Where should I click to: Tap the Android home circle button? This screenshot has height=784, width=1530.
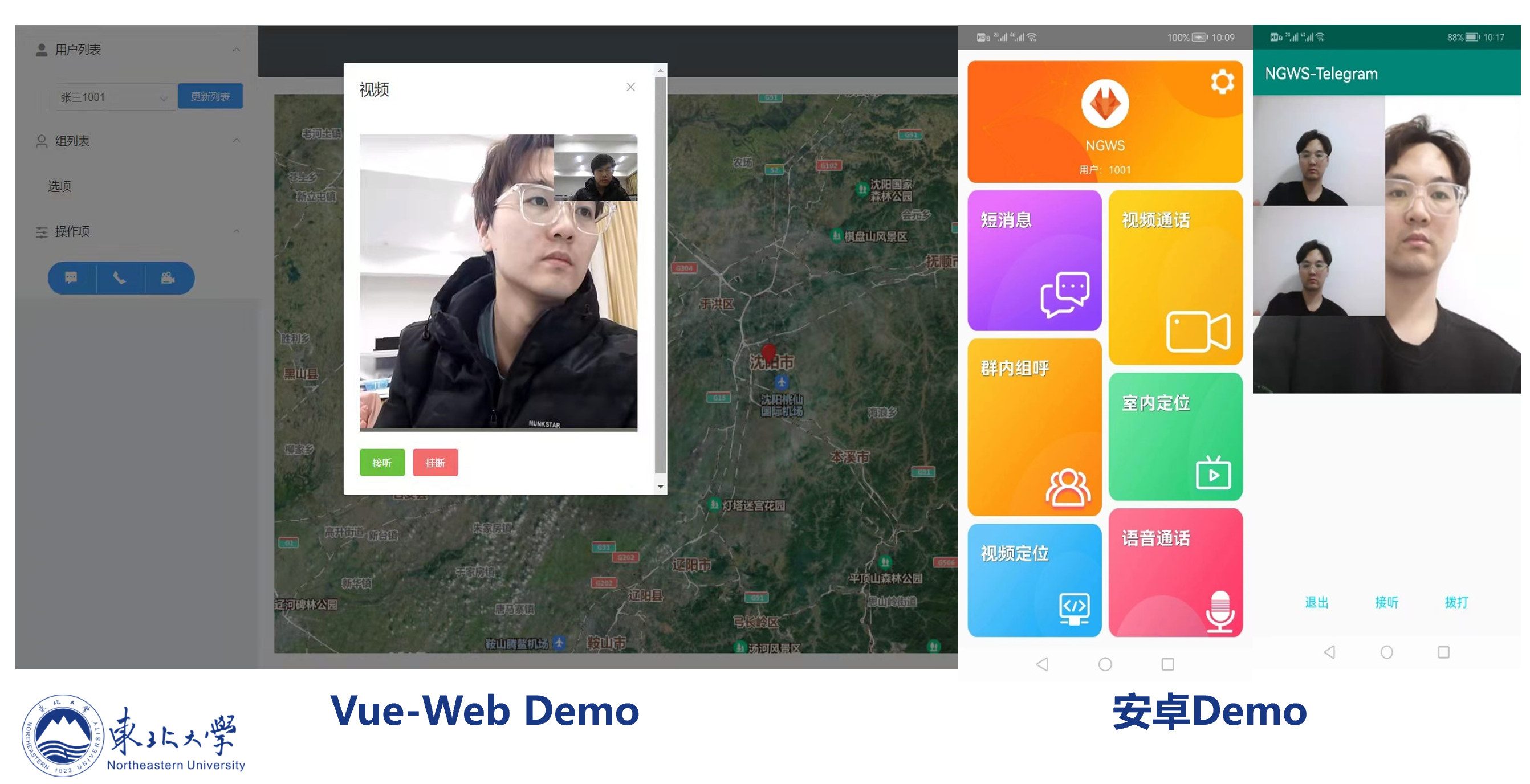1105,664
